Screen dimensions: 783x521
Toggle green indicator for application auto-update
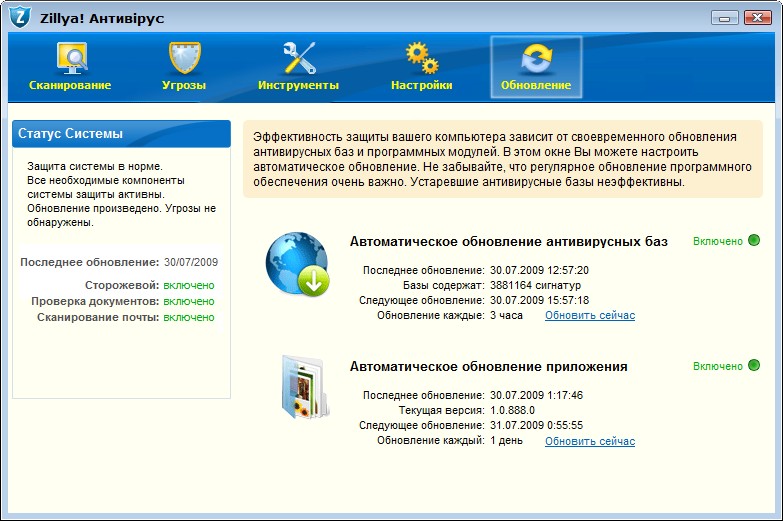[x=754, y=365]
